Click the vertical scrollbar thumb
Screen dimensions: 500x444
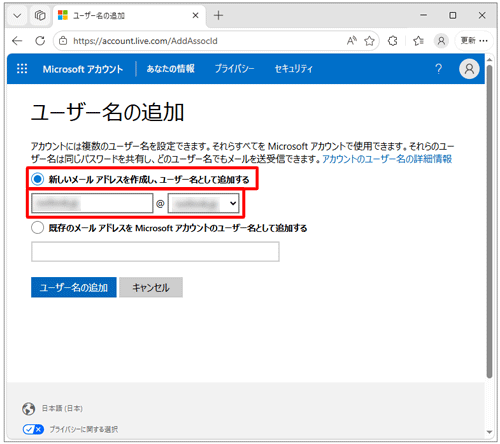point(489,222)
